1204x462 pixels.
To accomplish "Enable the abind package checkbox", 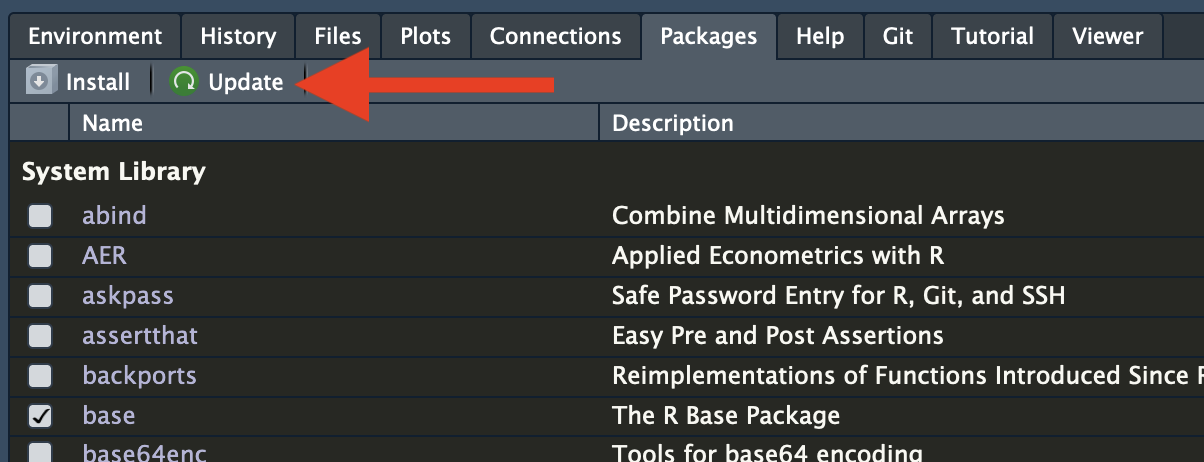I will (x=40, y=216).
